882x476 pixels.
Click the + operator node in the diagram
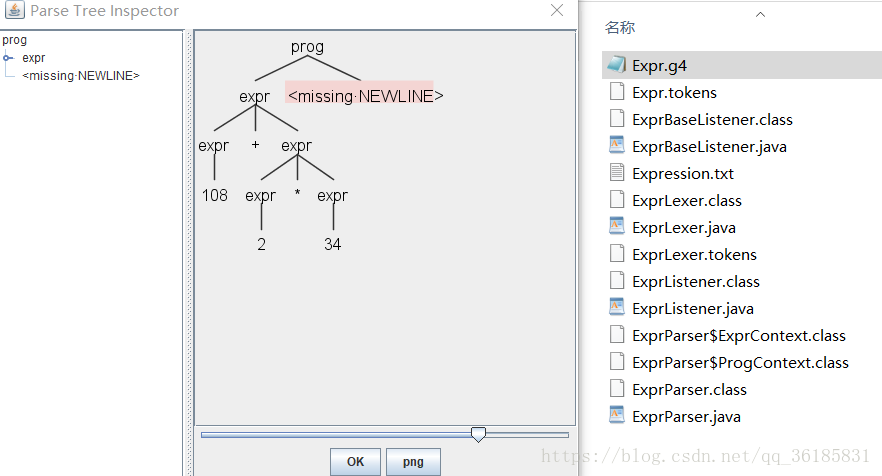255,145
